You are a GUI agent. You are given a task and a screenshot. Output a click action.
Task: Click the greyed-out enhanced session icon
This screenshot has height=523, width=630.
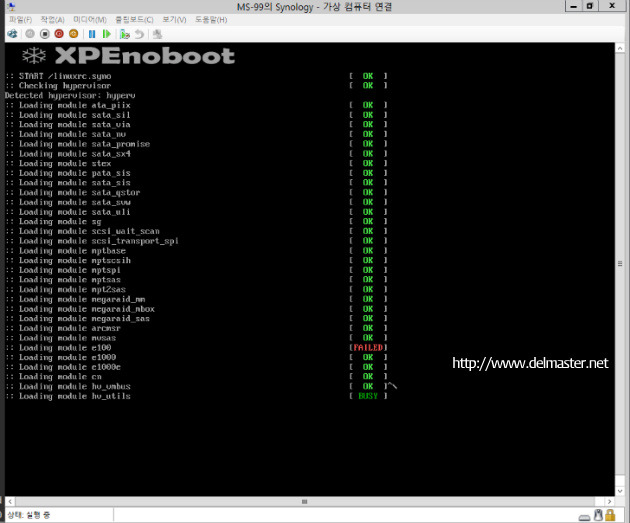157,34
